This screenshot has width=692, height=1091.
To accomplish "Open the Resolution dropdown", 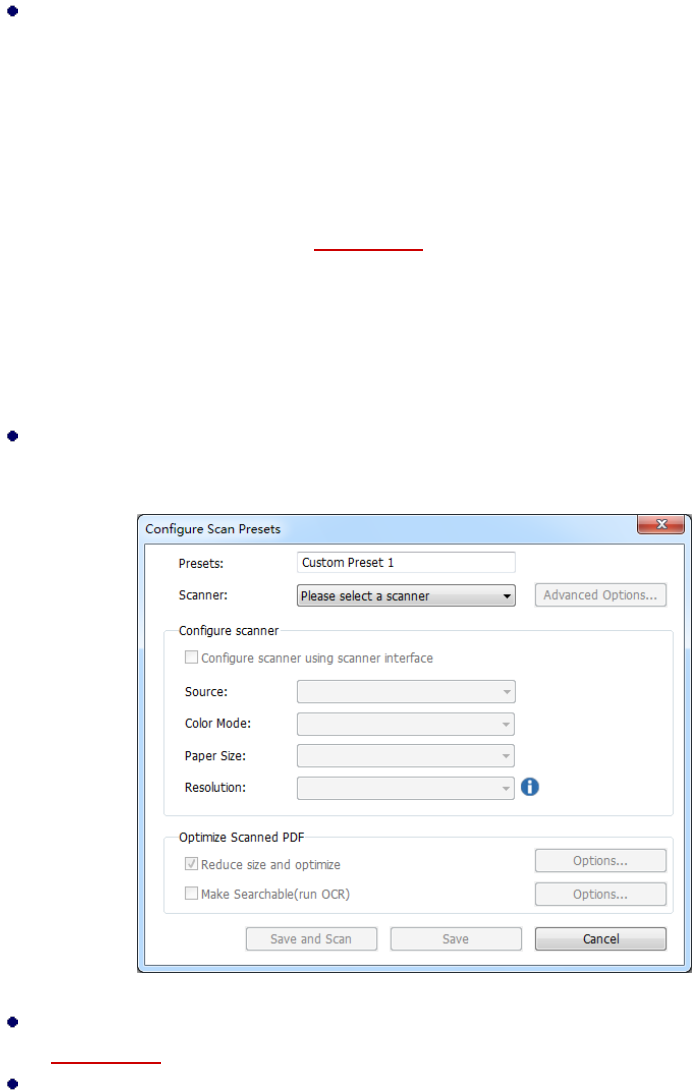I will [x=406, y=788].
